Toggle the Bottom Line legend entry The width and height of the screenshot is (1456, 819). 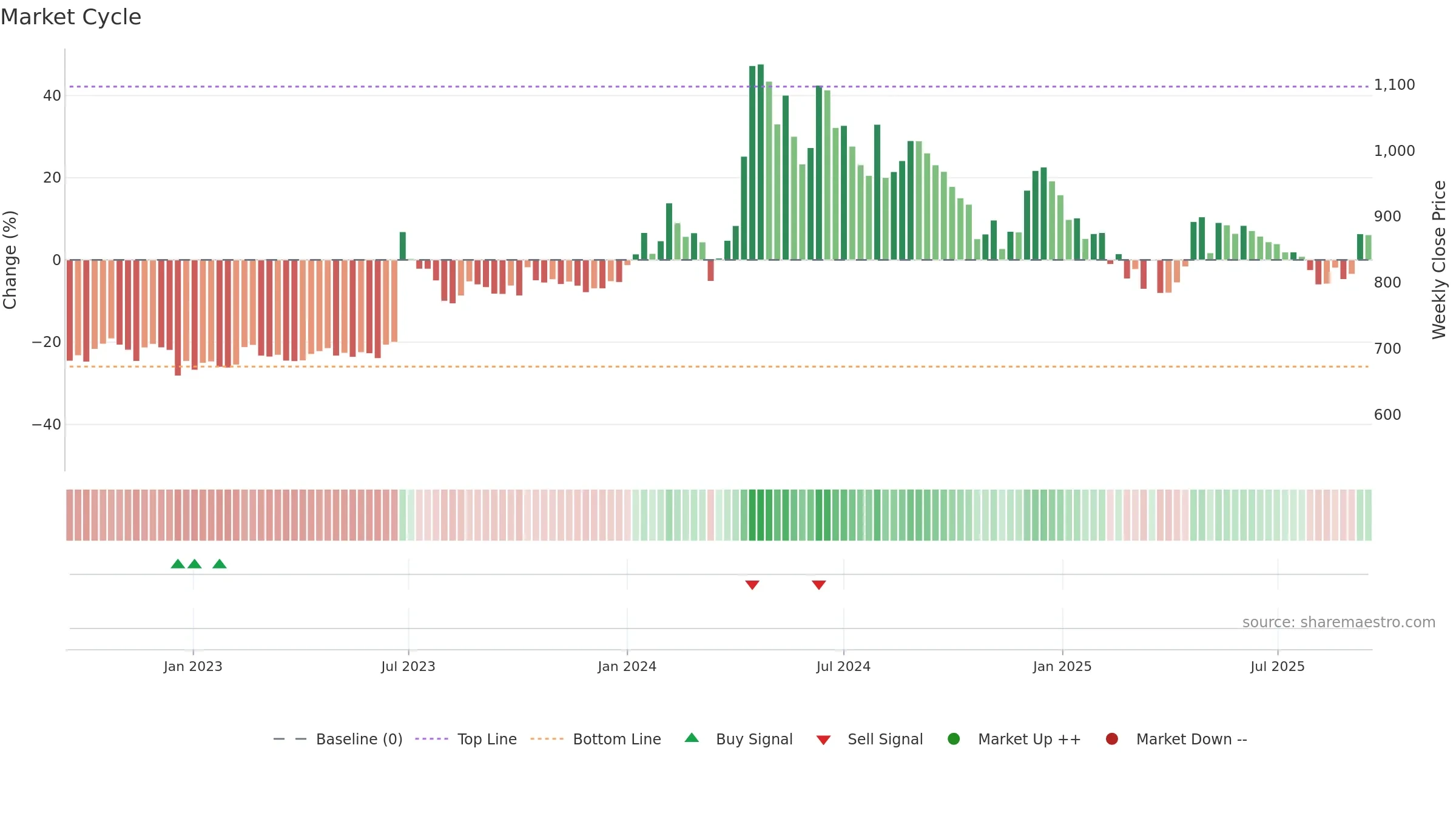pyautogui.click(x=595, y=739)
